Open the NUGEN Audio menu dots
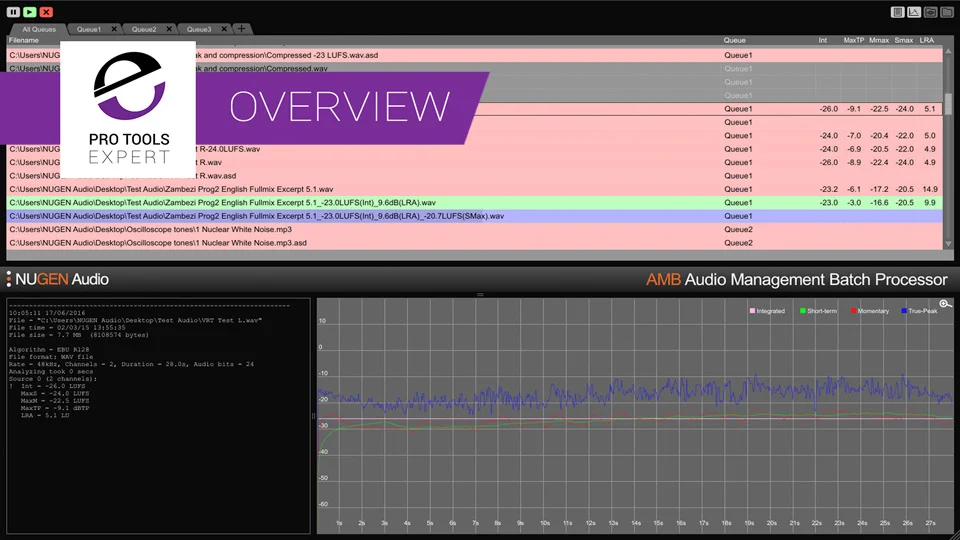The image size is (960, 540). pos(9,279)
